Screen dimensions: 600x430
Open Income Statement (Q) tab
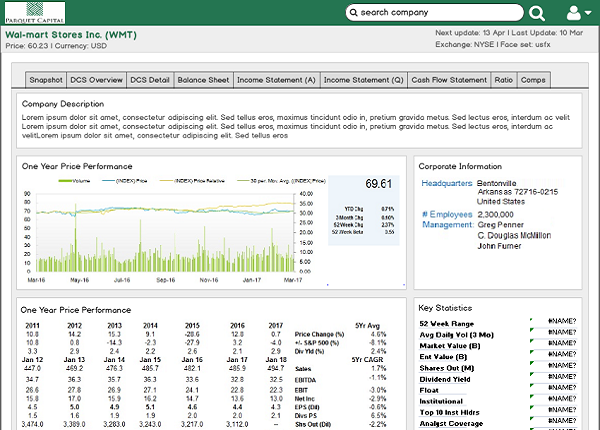coord(363,80)
